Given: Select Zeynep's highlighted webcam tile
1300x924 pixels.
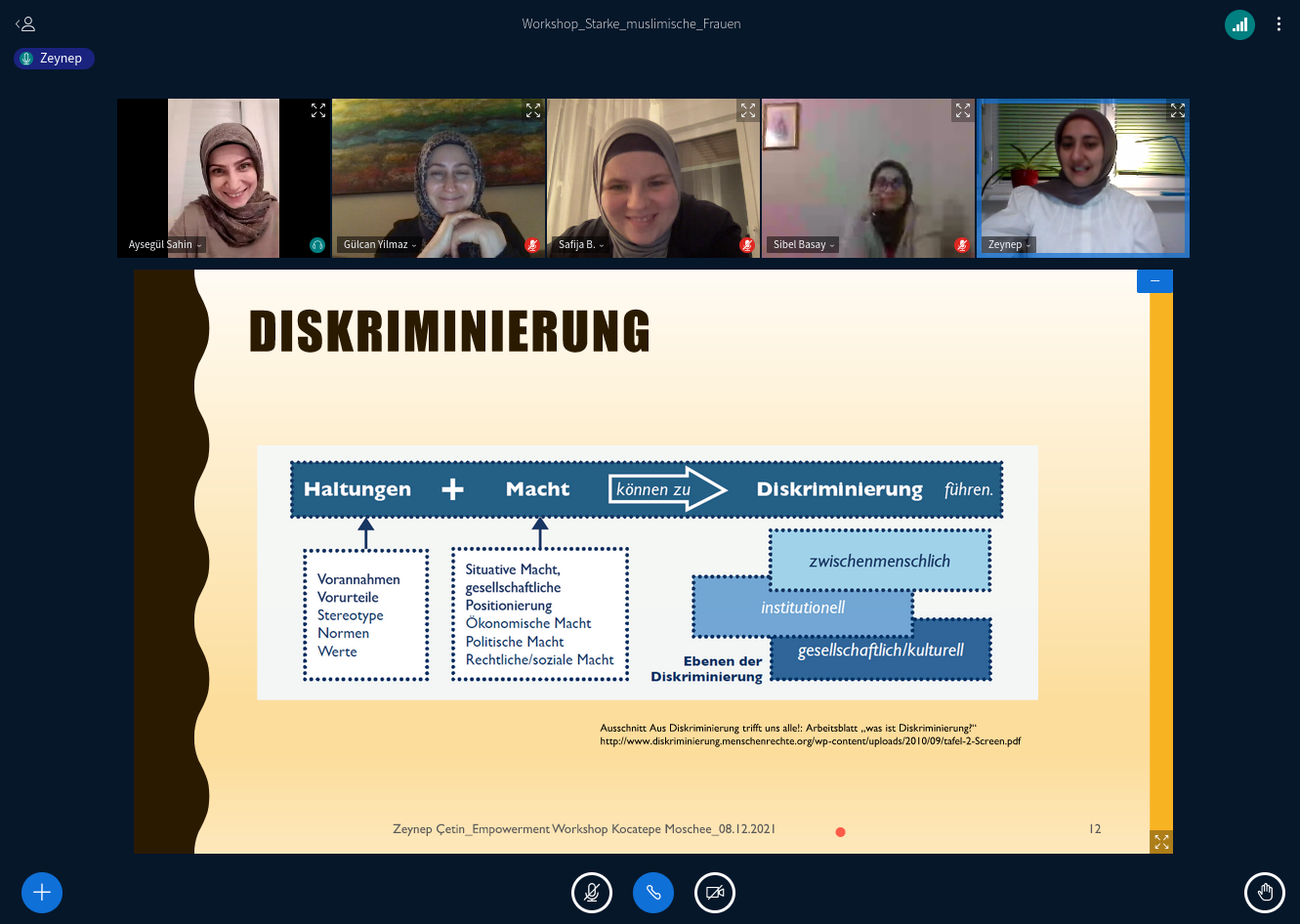Looking at the screenshot, I should point(1083,176).
